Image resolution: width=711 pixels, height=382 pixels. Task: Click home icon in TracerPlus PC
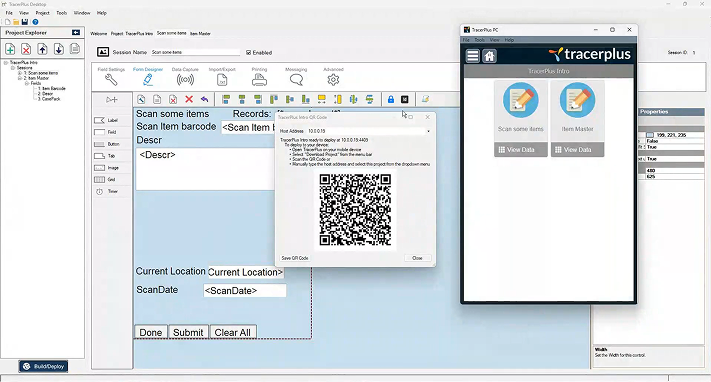tap(489, 56)
